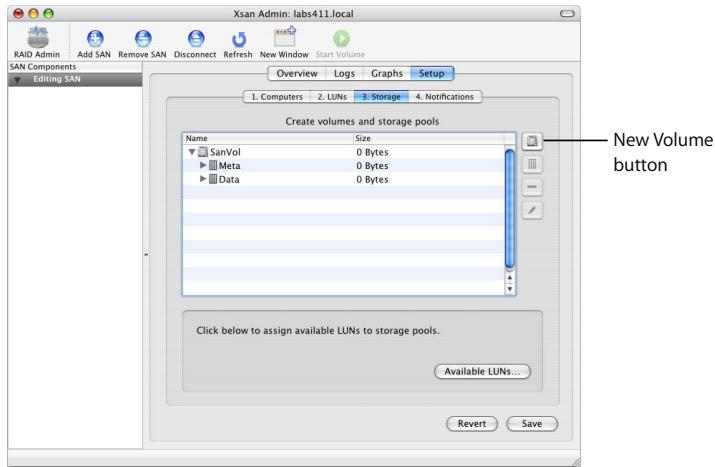
Task: Switch to the Graphs tab
Action: point(387,73)
